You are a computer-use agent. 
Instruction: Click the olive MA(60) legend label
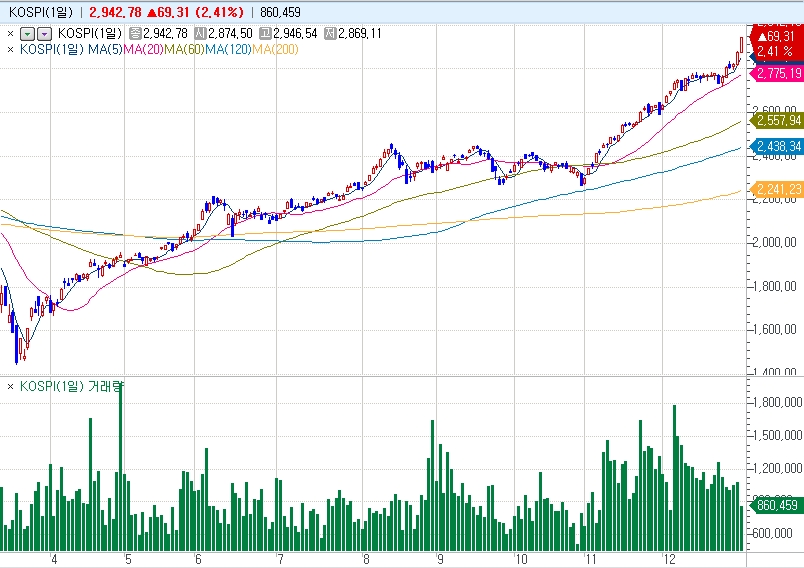pyautogui.click(x=184, y=48)
